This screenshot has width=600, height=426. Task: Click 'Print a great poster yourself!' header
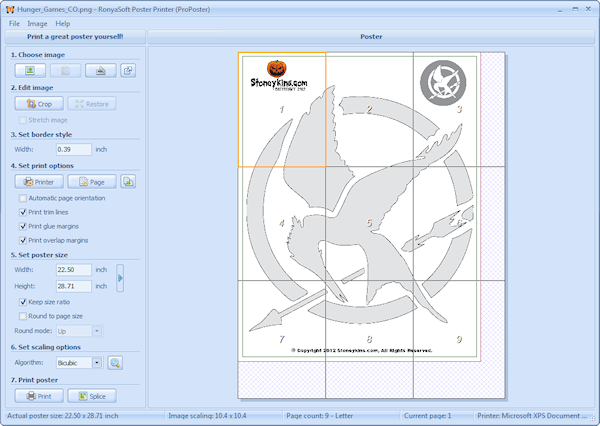(75, 37)
